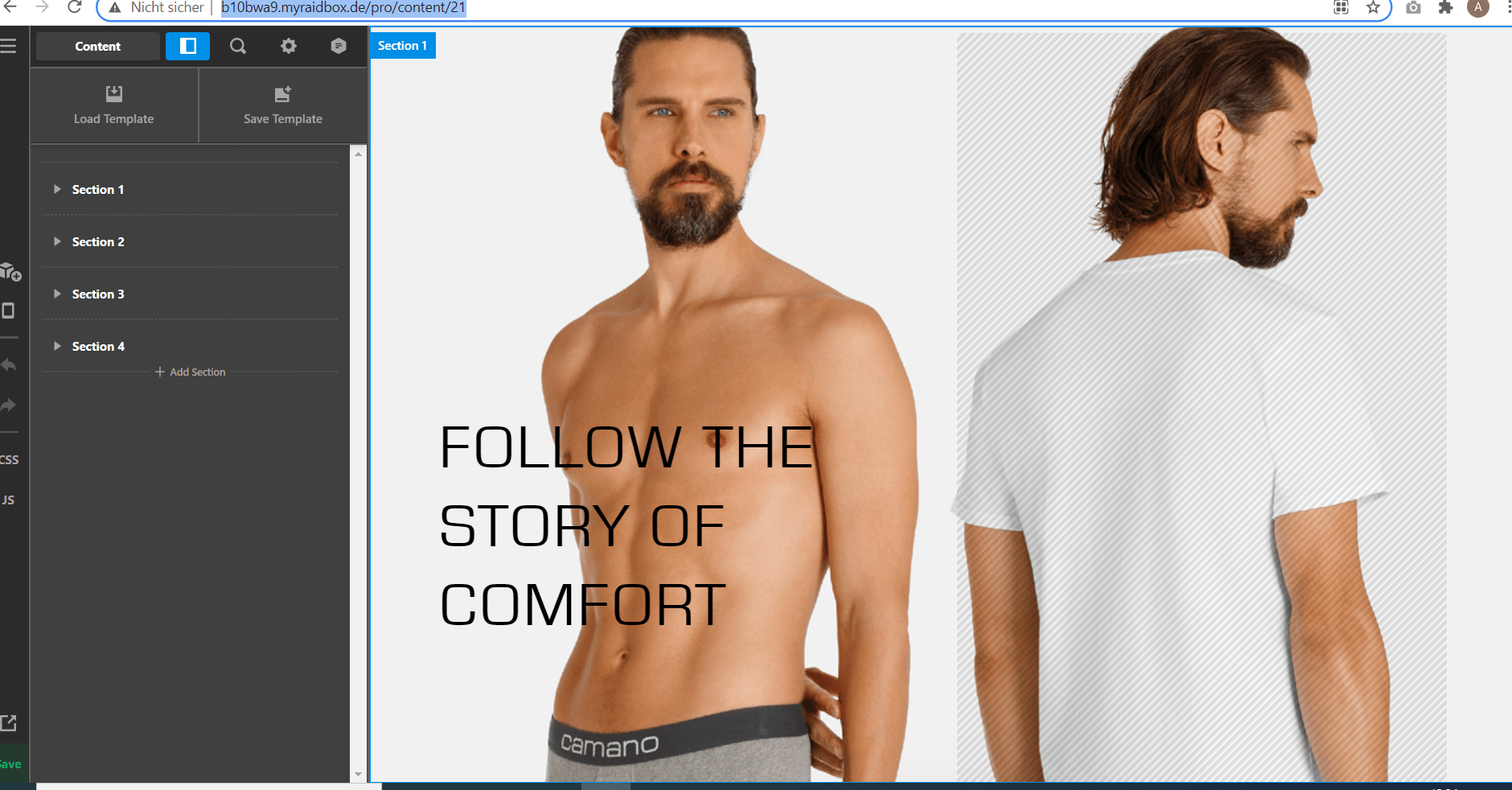The image size is (1512, 790).
Task: Open the Elements library cubes icon
Action: pyautogui.click(x=10, y=272)
